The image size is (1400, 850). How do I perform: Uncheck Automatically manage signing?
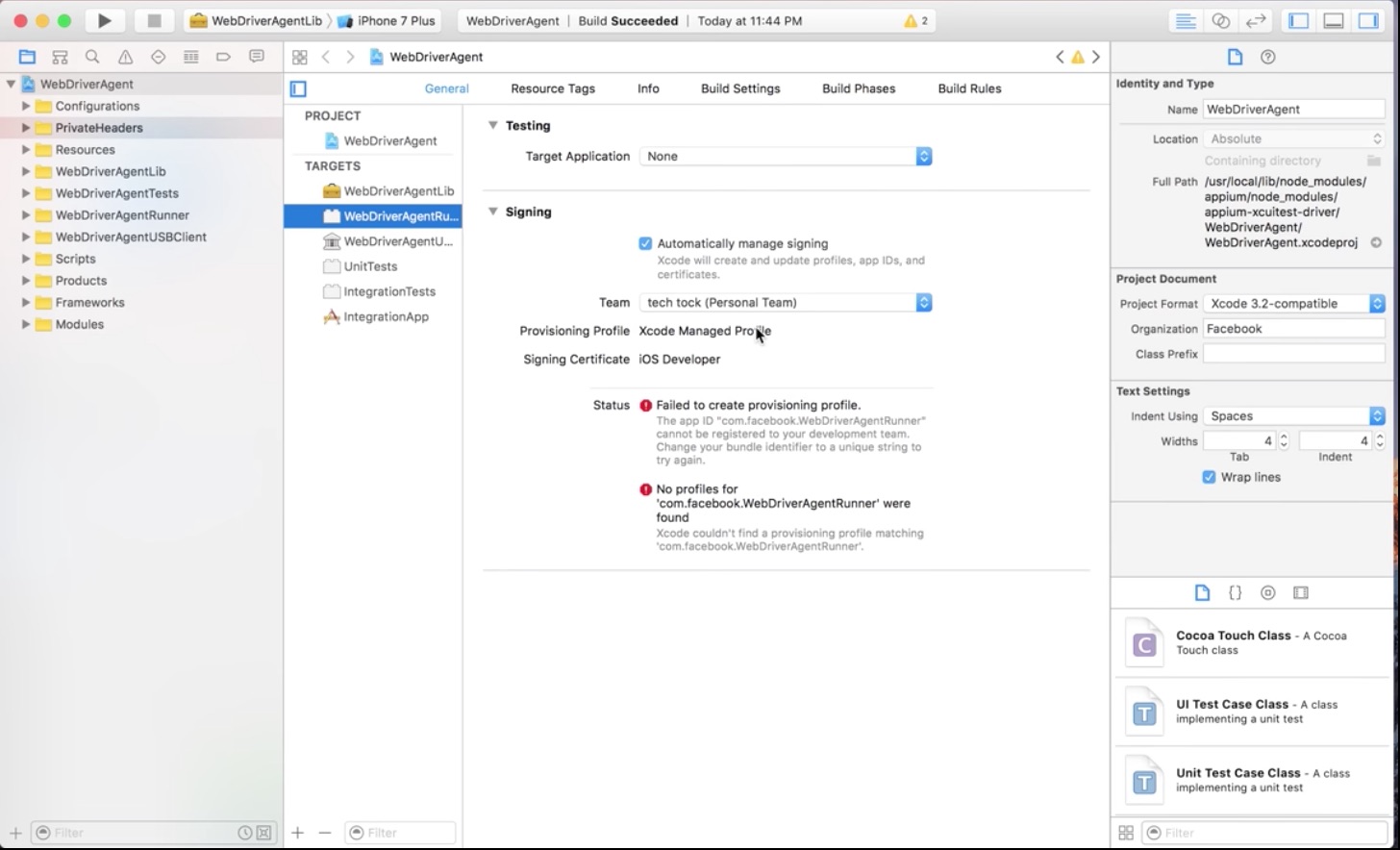pos(645,243)
